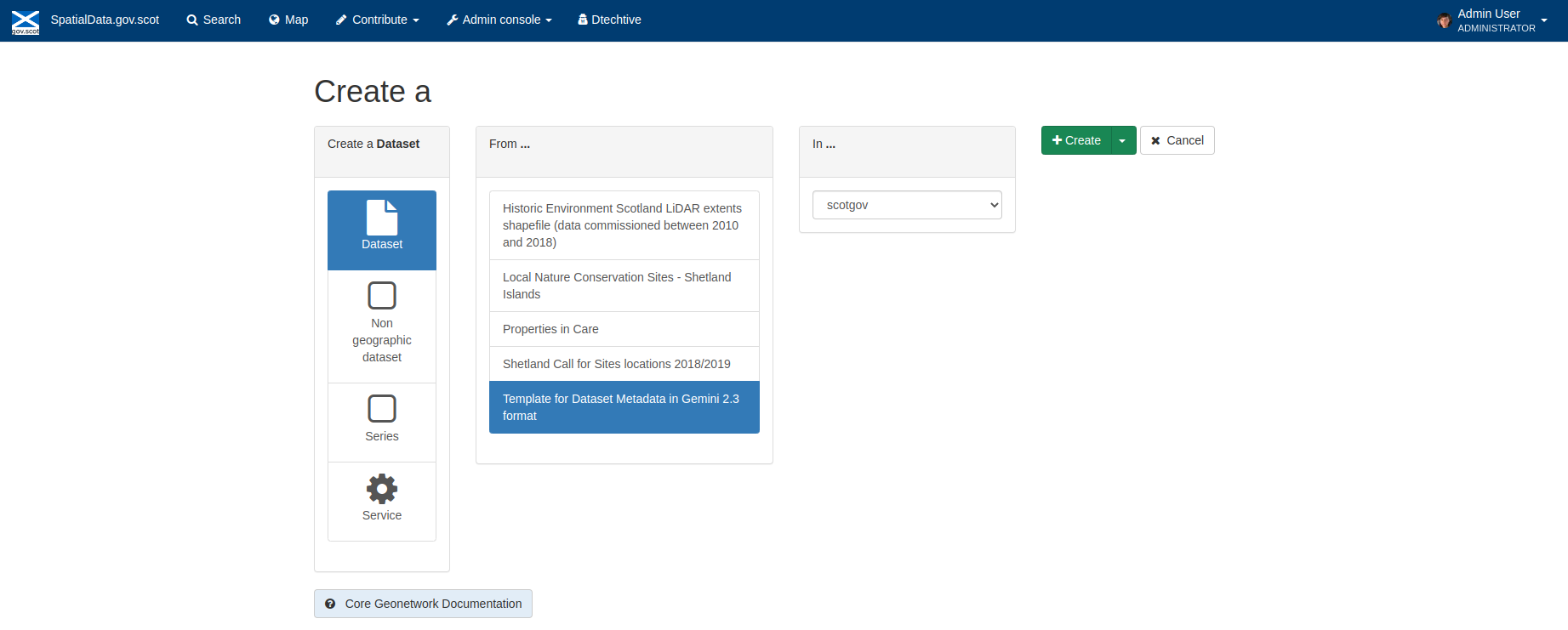This screenshot has height=630, width=1568.
Task: Open Core Geonetwork Documentation link
Action: point(423,604)
